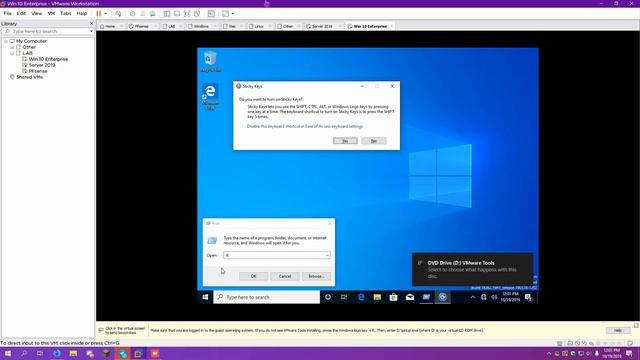
Task: Click the guest Windows Start button
Action: pos(205,297)
